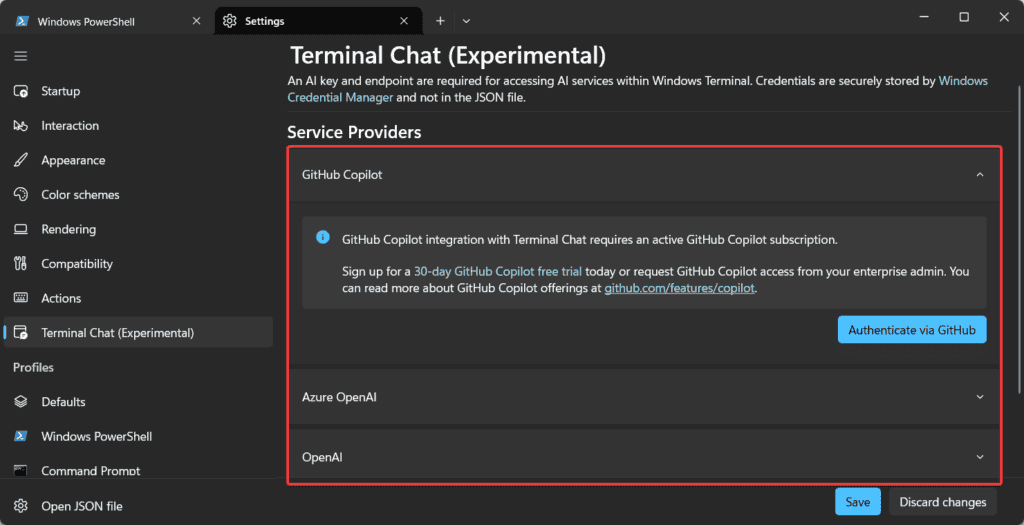Screen dimensions: 1024x525
Task: Open the 30-day GitHub Copilot free trial link
Action: coord(498,271)
